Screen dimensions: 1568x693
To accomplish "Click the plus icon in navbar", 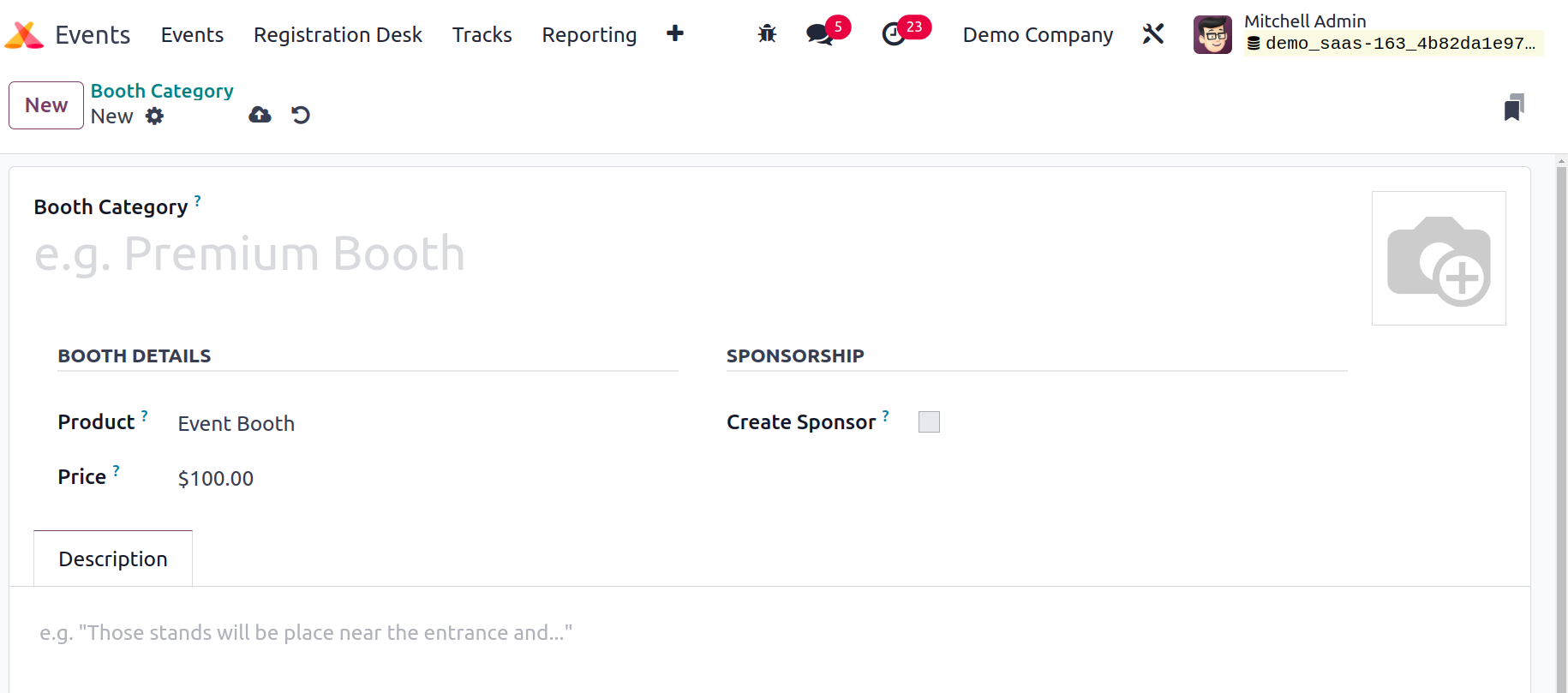I will point(675,33).
